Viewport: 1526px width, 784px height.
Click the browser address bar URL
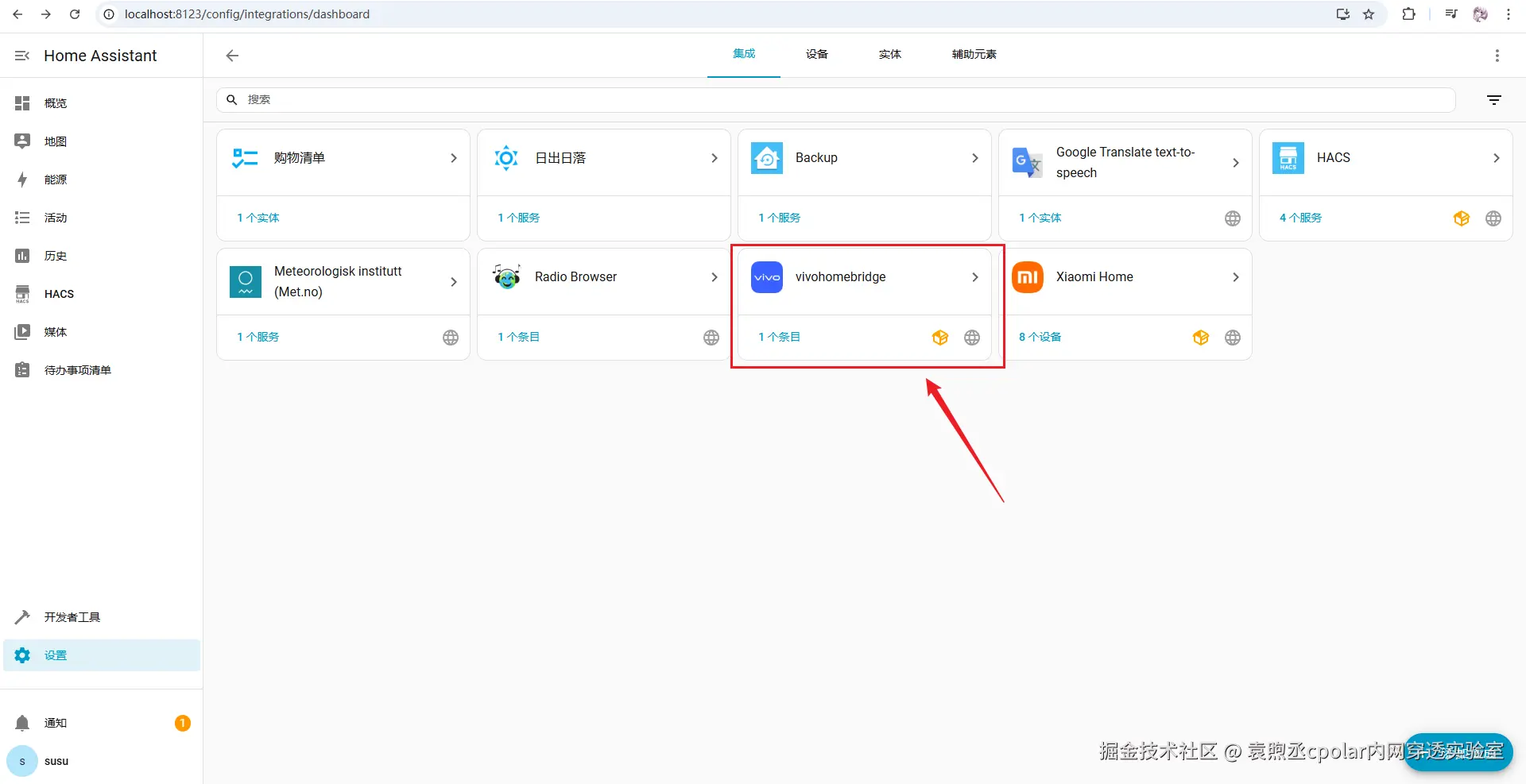[247, 14]
